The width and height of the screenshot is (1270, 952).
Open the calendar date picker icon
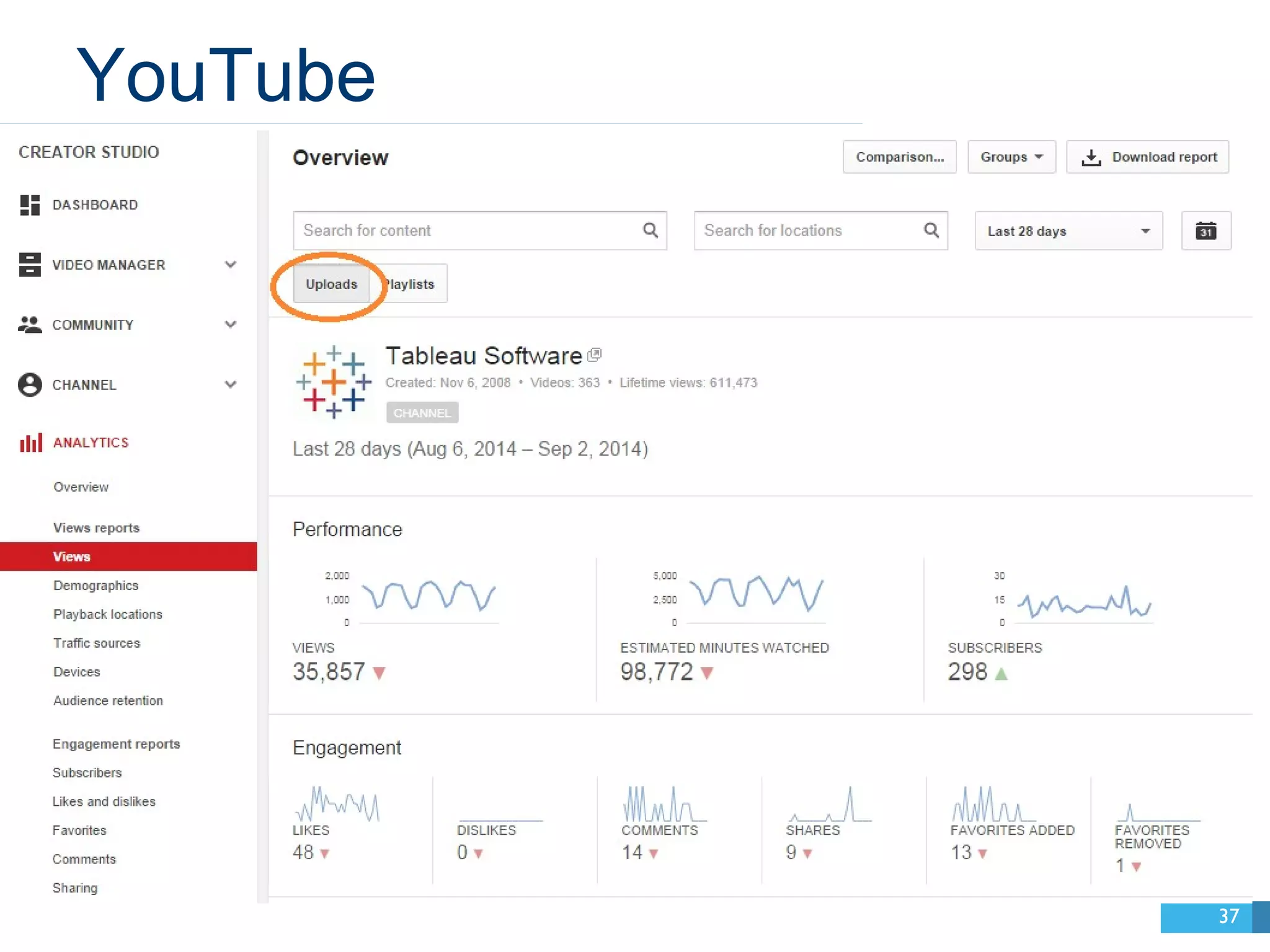[1206, 231]
